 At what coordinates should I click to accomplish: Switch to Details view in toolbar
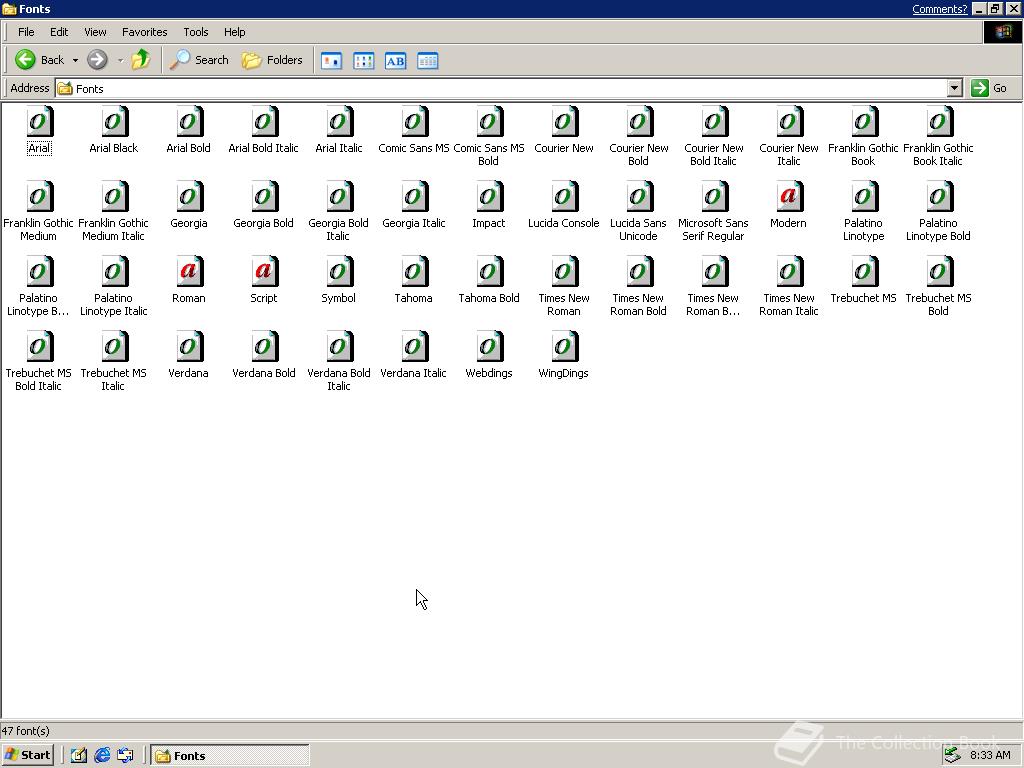tap(428, 61)
